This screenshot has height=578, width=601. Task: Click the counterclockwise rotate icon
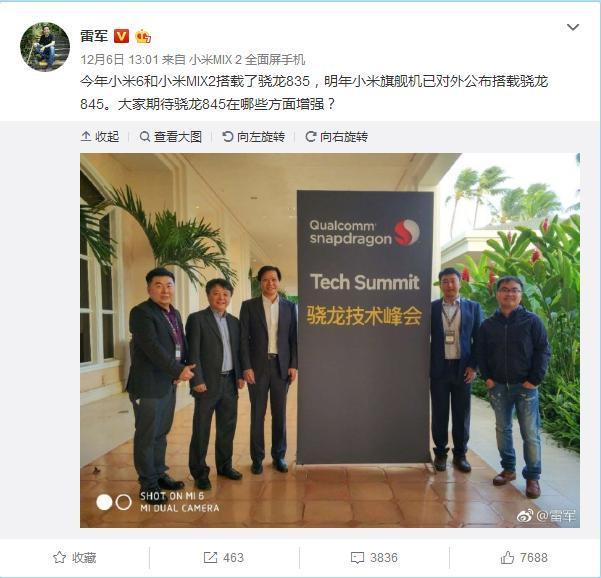(x=228, y=136)
